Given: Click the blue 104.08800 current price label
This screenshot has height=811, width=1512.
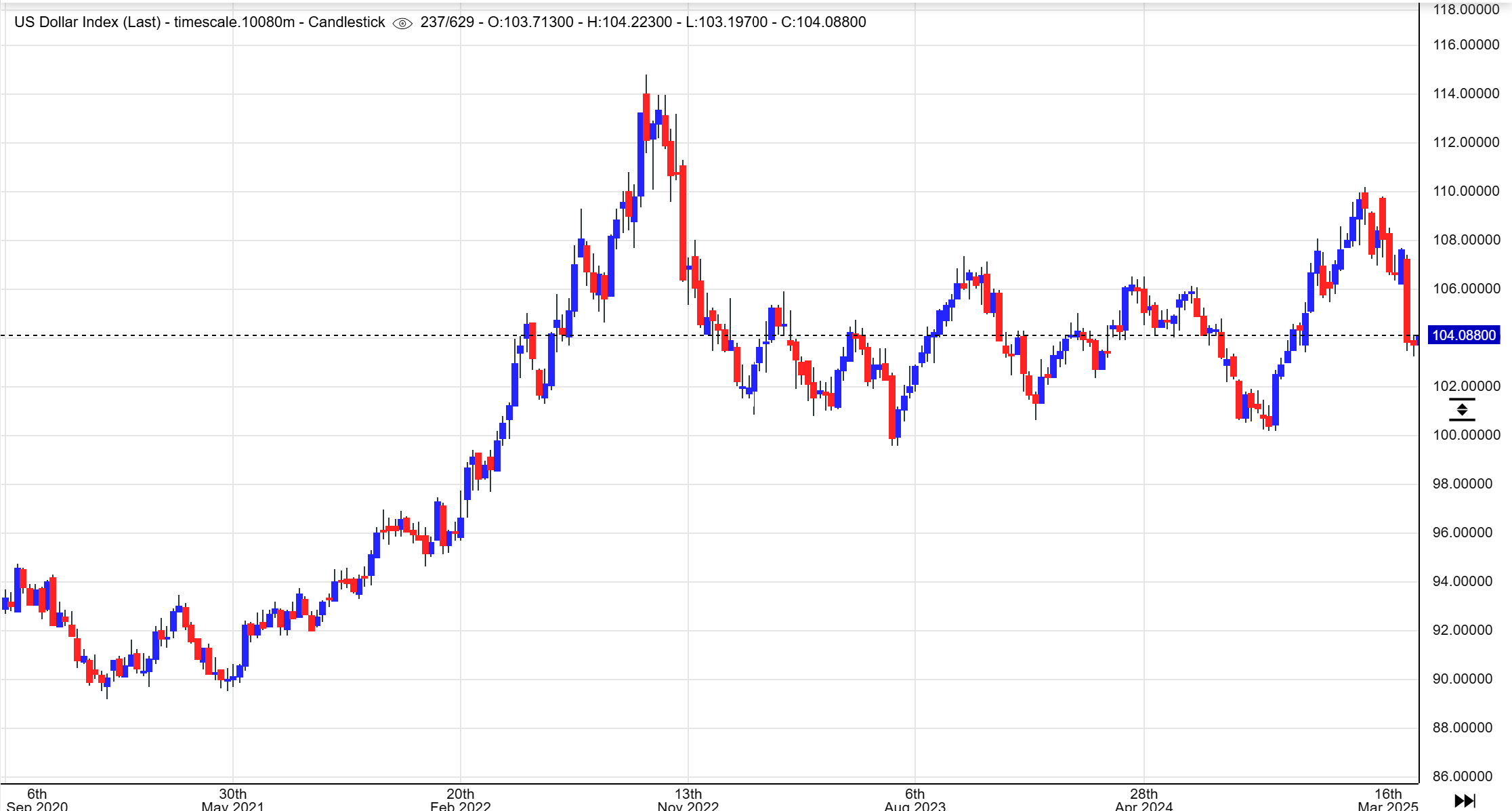Looking at the screenshot, I should (x=1463, y=335).
